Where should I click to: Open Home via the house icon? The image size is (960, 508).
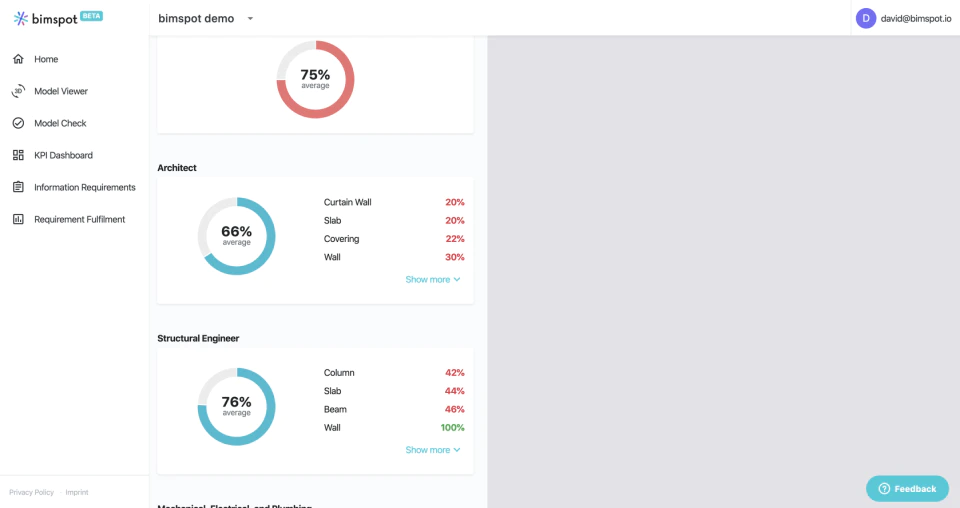(18, 59)
